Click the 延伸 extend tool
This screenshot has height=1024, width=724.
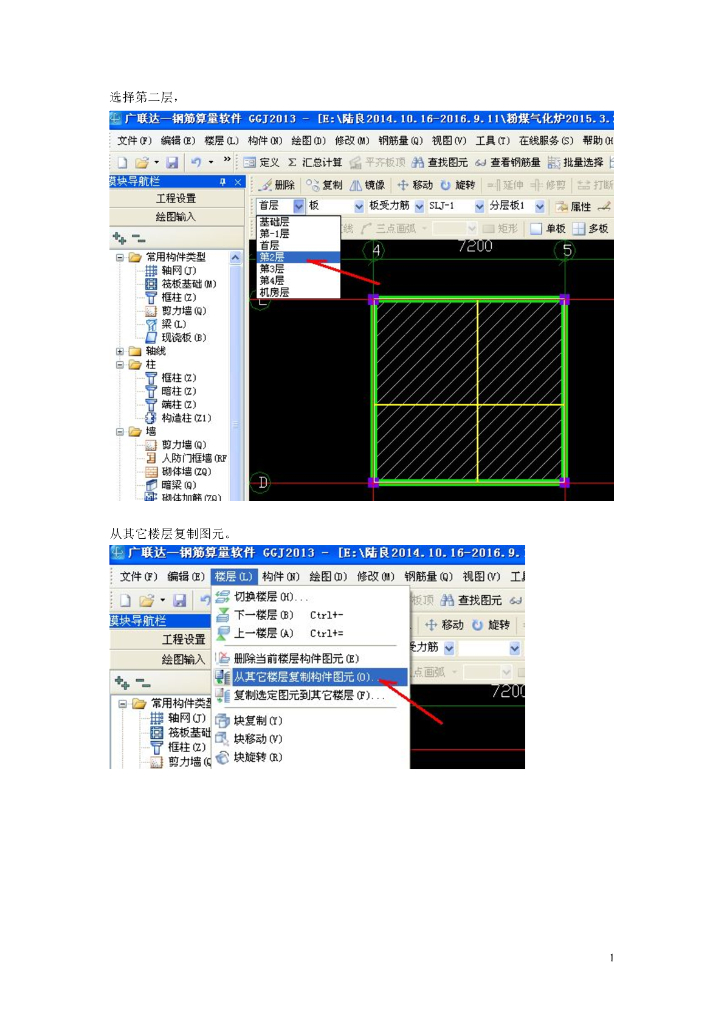point(505,185)
